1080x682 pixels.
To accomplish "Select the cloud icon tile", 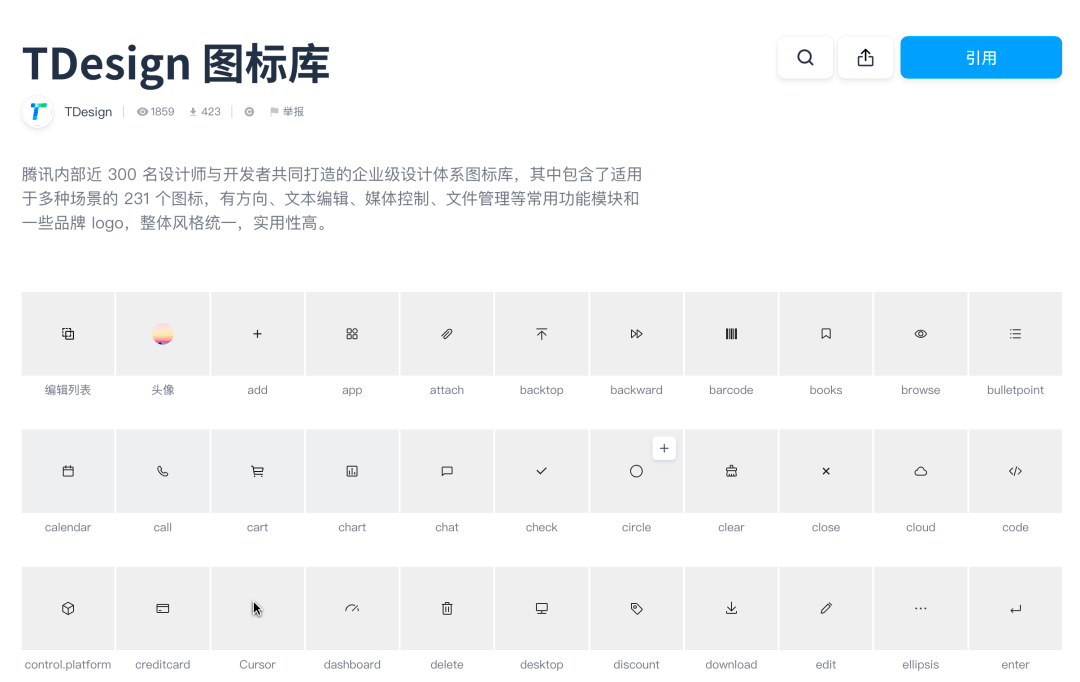I will (920, 471).
